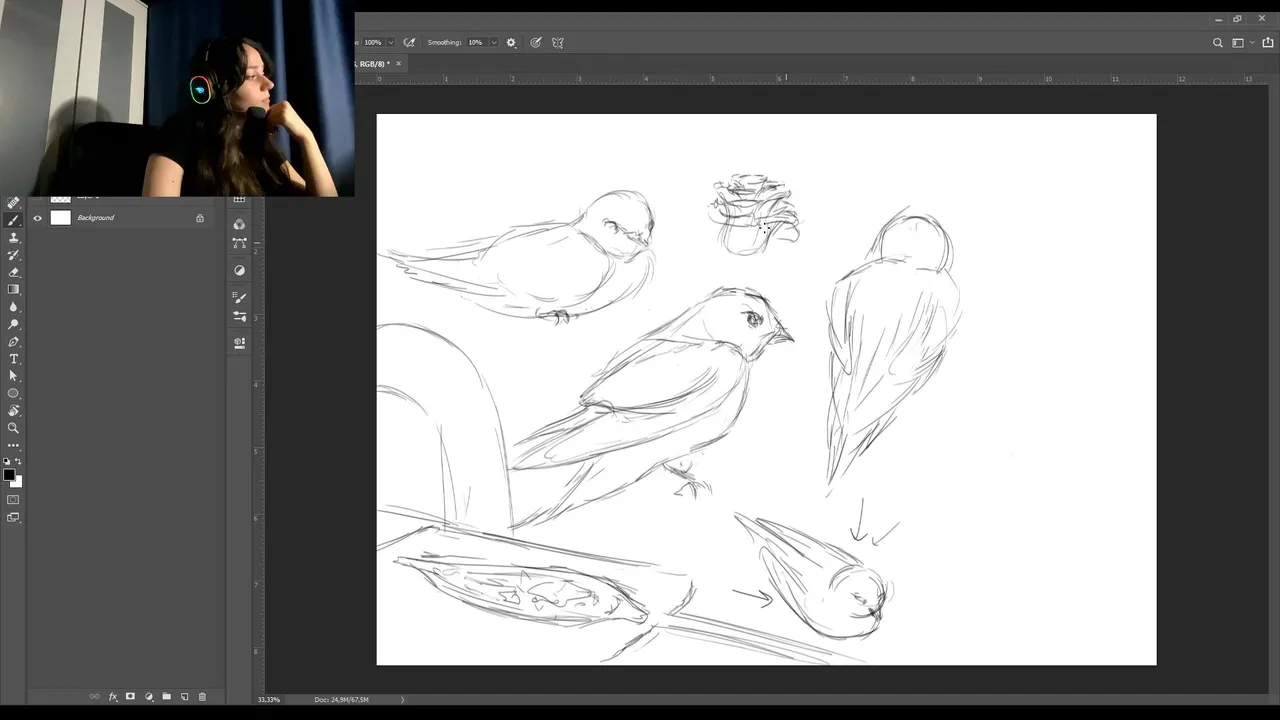Expand the status bar info arrow

tap(403, 699)
